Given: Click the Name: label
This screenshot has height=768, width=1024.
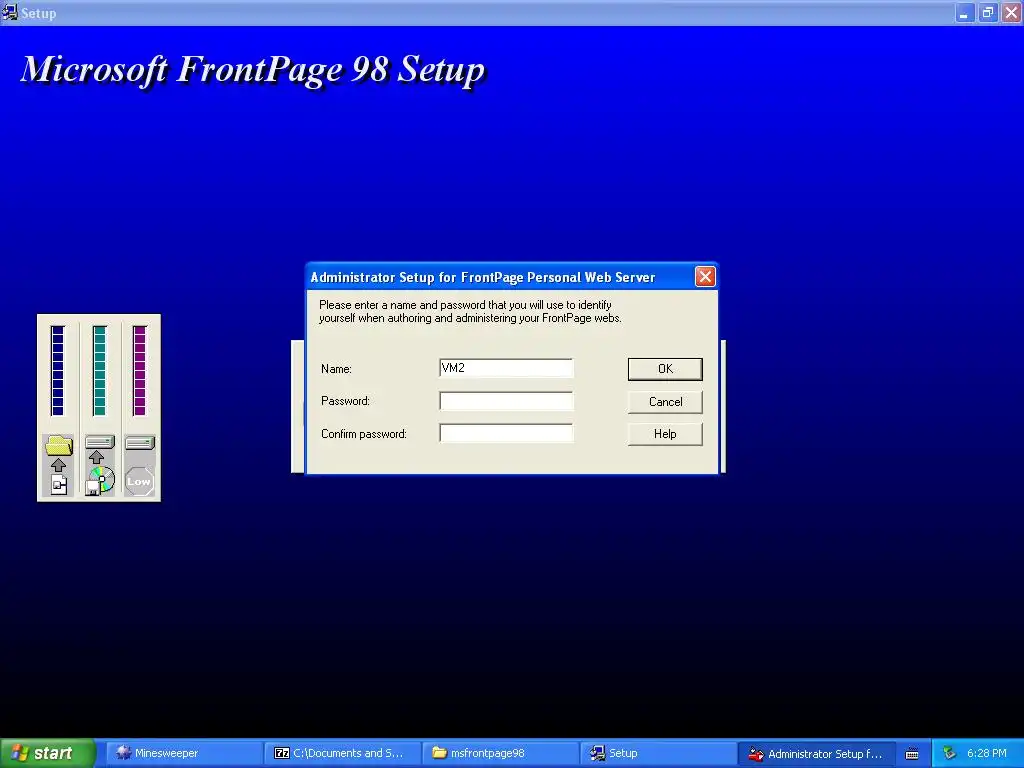Looking at the screenshot, I should point(336,369).
